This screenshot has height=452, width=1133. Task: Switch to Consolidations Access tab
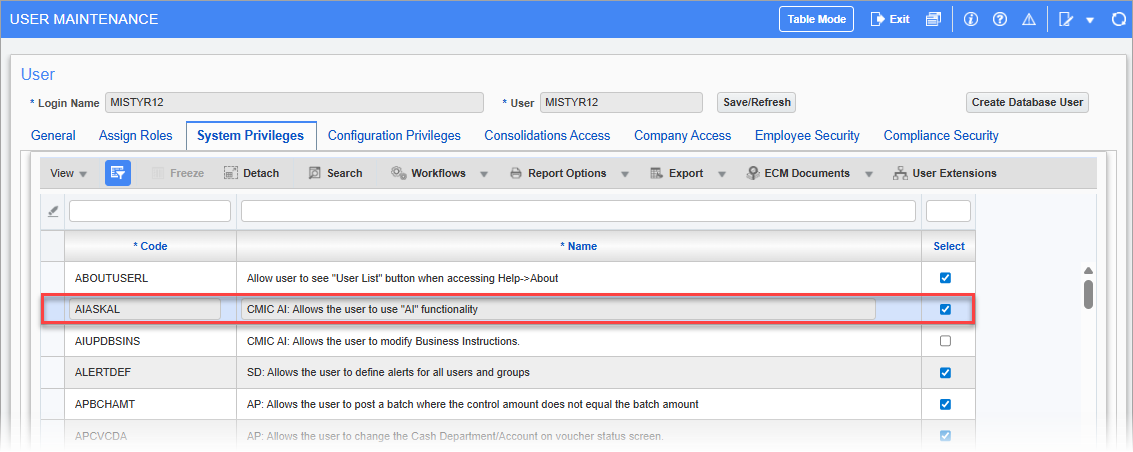(547, 136)
